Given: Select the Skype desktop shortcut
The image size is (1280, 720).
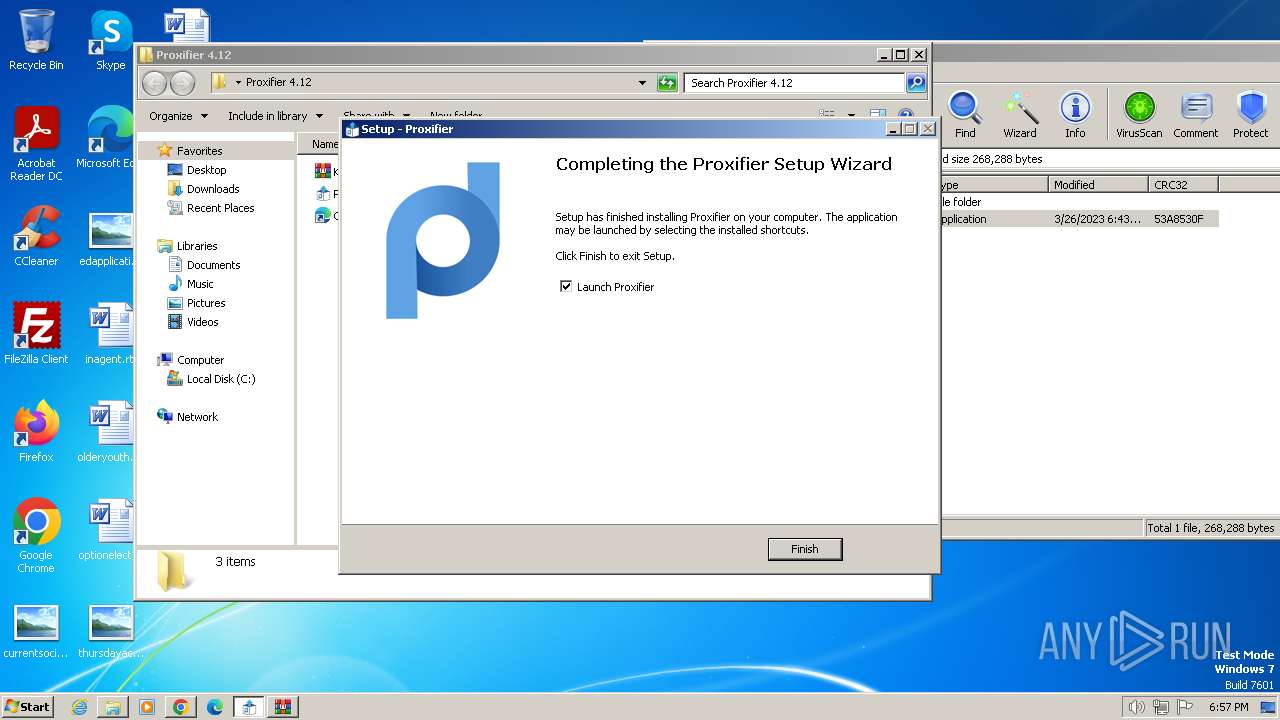Looking at the screenshot, I should click(110, 40).
